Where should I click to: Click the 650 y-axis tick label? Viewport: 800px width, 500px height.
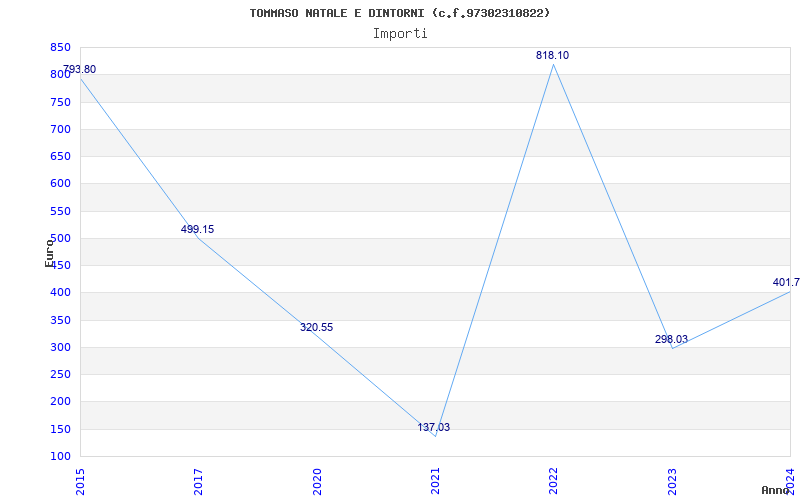(60, 157)
